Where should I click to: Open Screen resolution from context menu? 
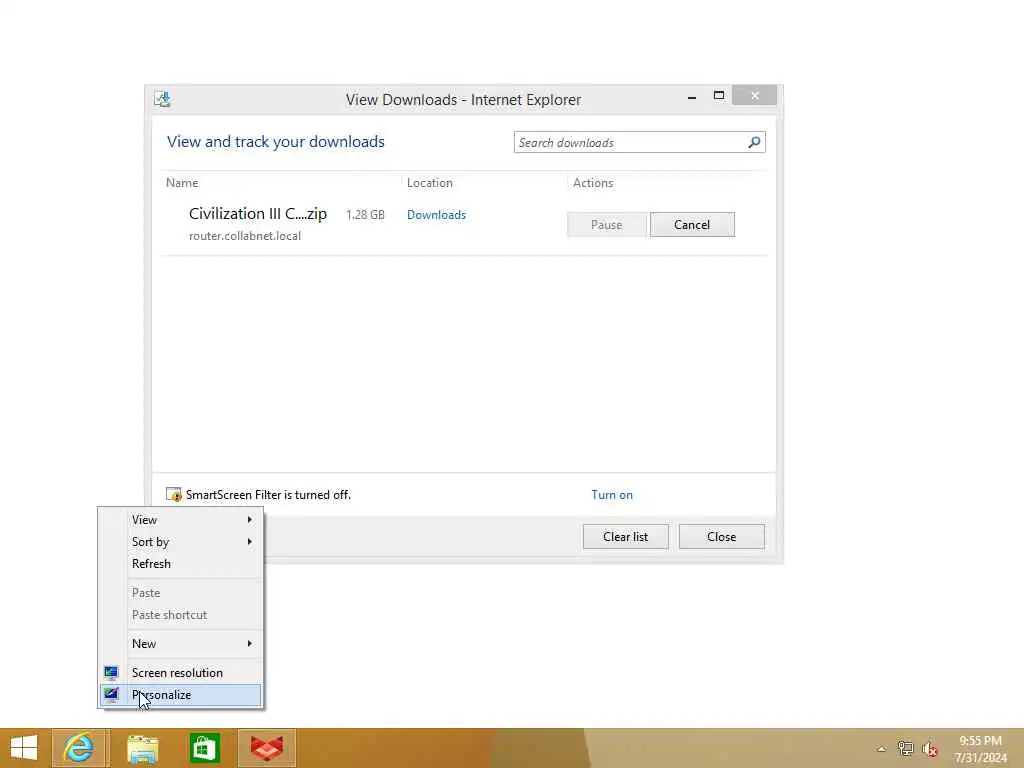pyautogui.click(x=181, y=673)
